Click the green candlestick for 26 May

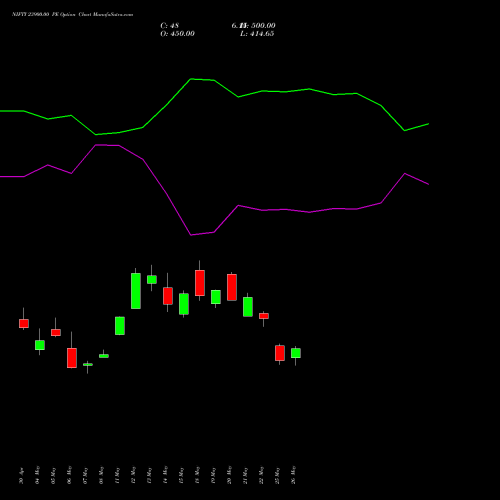[296, 353]
